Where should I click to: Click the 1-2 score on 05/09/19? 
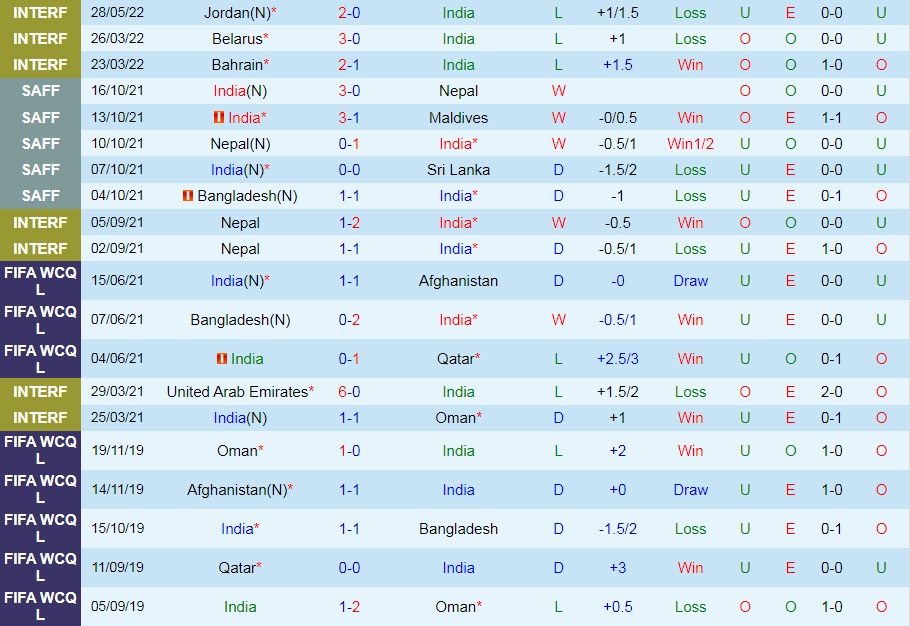[x=349, y=607]
